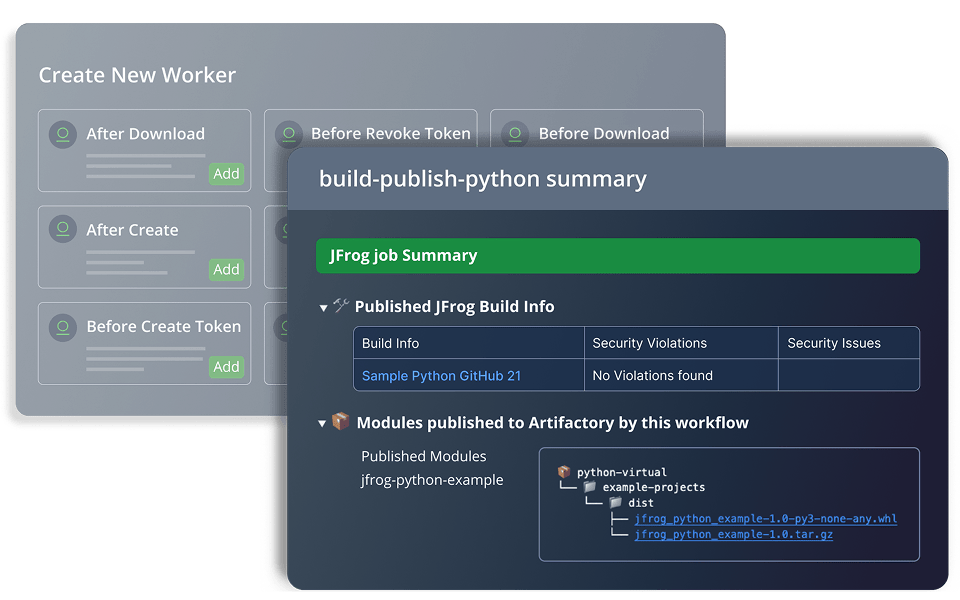
Task: Open the Sample Python GitHub 21 build link
Action: click(x=441, y=376)
